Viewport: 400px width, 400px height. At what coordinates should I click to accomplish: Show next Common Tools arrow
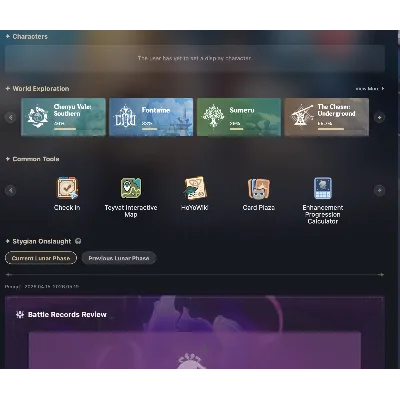pyautogui.click(x=379, y=190)
